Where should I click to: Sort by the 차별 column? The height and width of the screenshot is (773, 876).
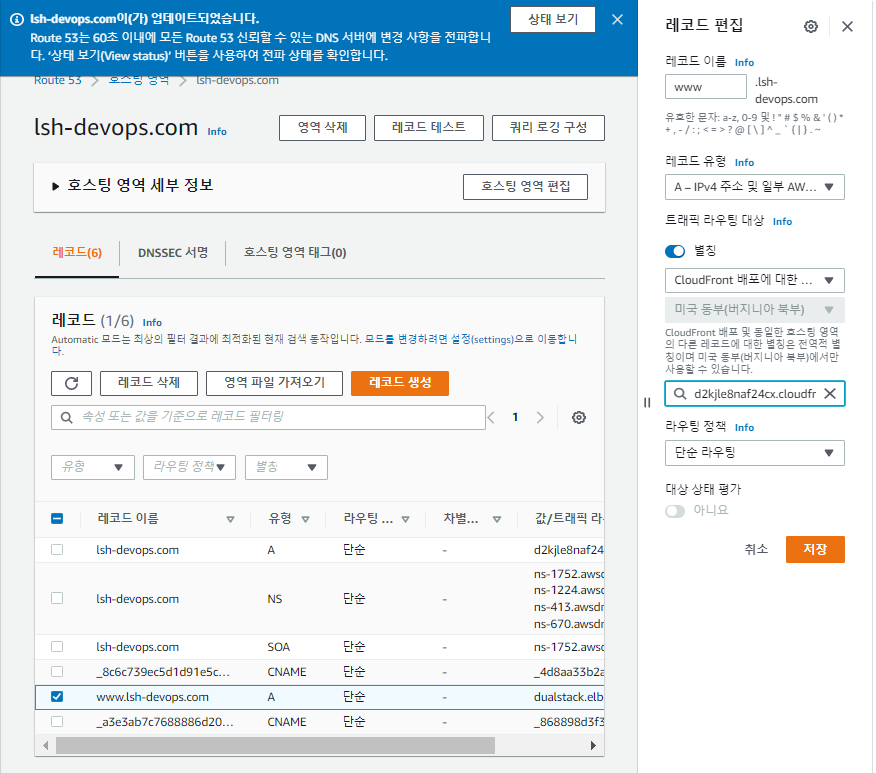pos(497,519)
